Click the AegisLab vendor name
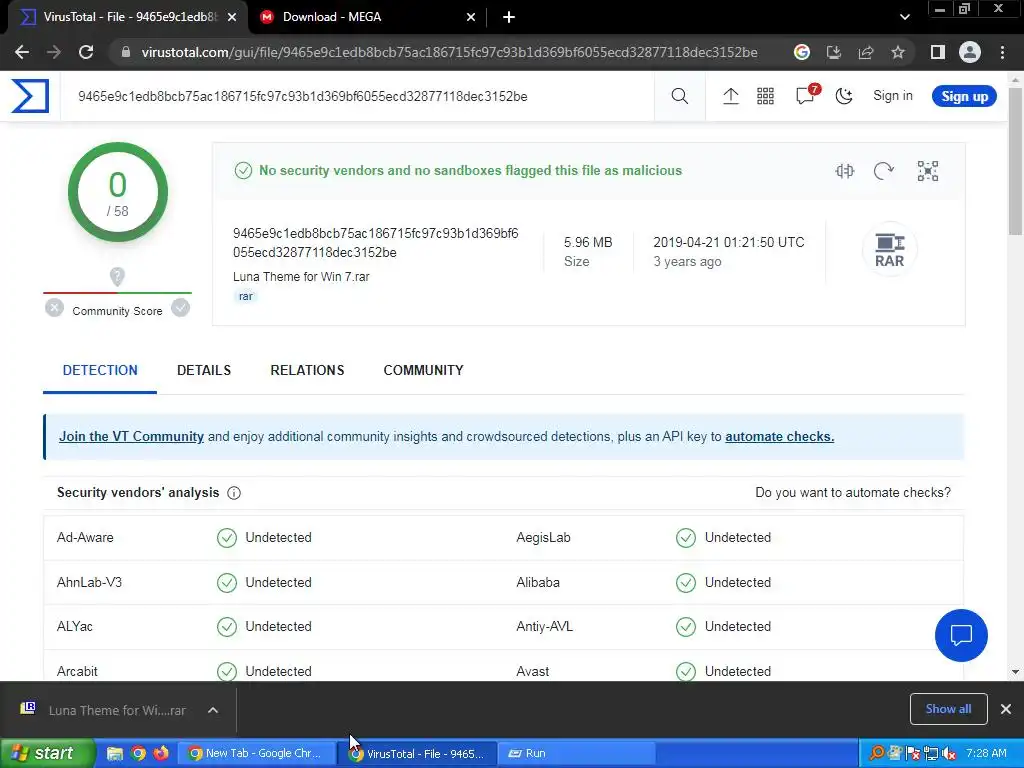The image size is (1024, 768). point(543,537)
